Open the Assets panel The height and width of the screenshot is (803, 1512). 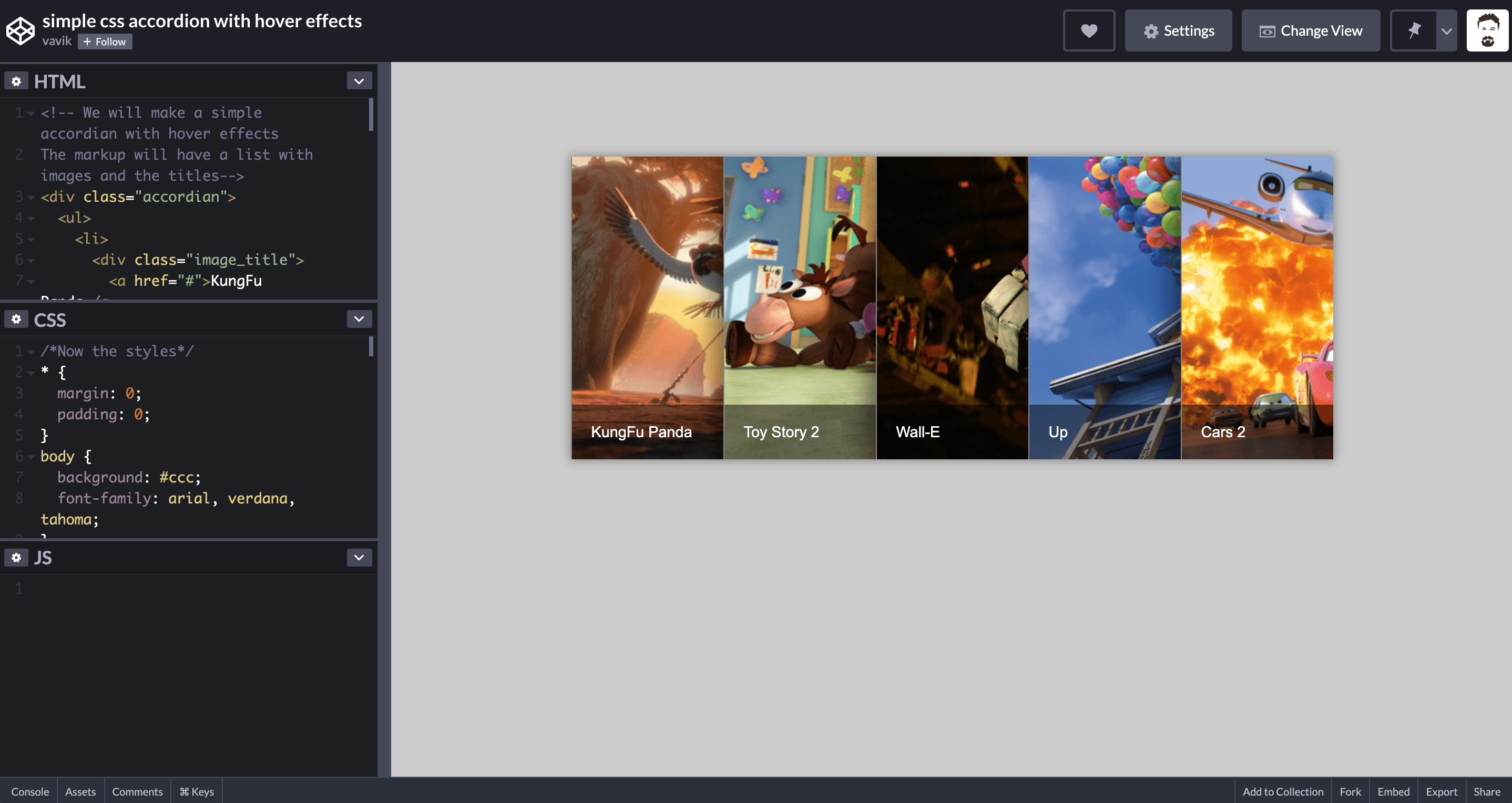pyautogui.click(x=80, y=791)
